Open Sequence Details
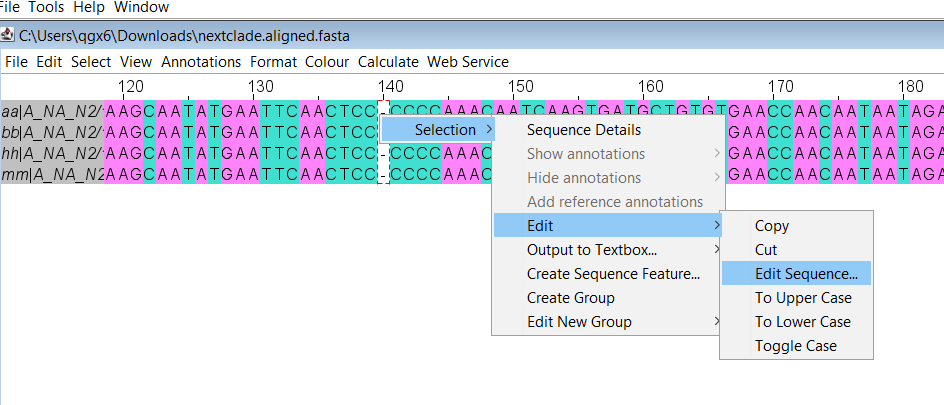Image resolution: width=944 pixels, height=405 pixels. click(x=584, y=130)
